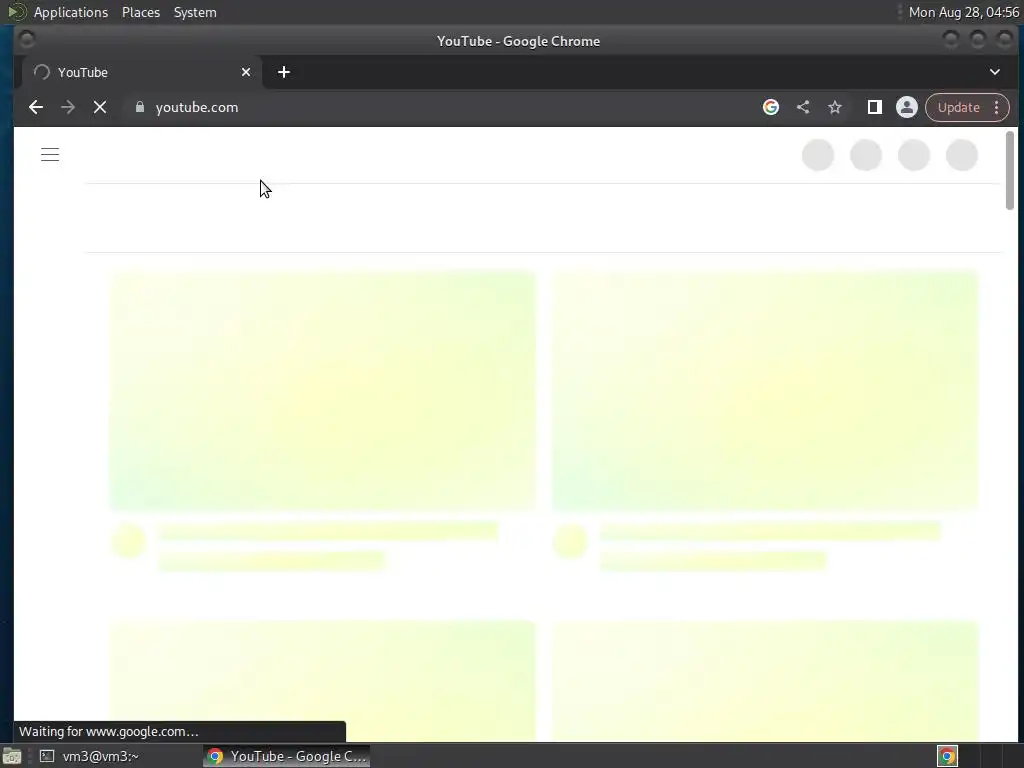
Task: Open the Applications menu
Action: tap(71, 12)
